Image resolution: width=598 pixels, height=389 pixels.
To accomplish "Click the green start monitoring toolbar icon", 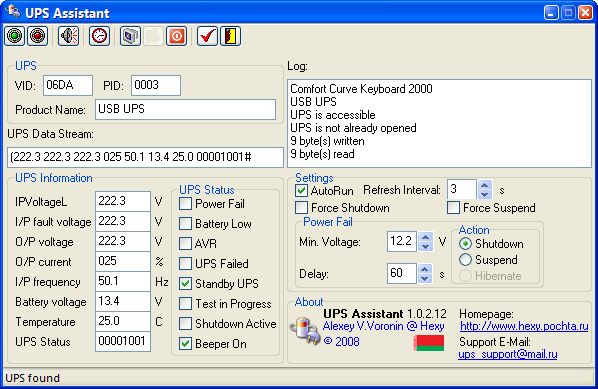I will (15, 36).
